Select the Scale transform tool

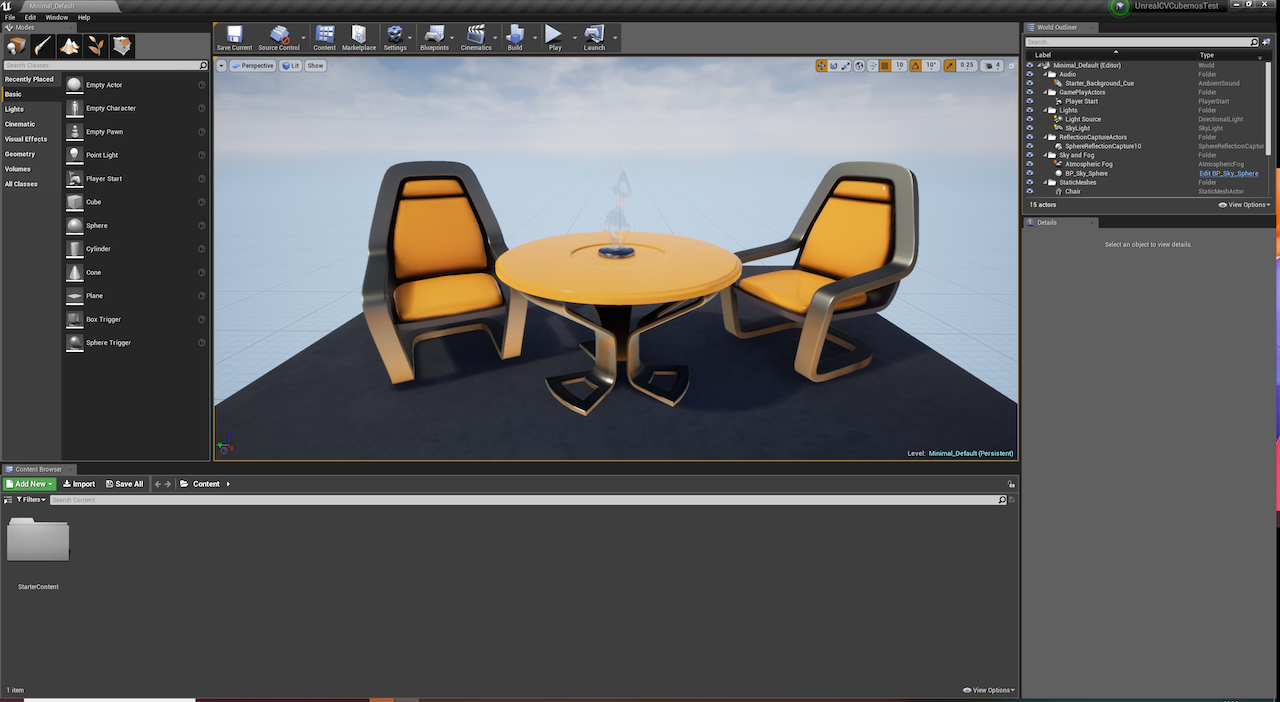point(843,65)
